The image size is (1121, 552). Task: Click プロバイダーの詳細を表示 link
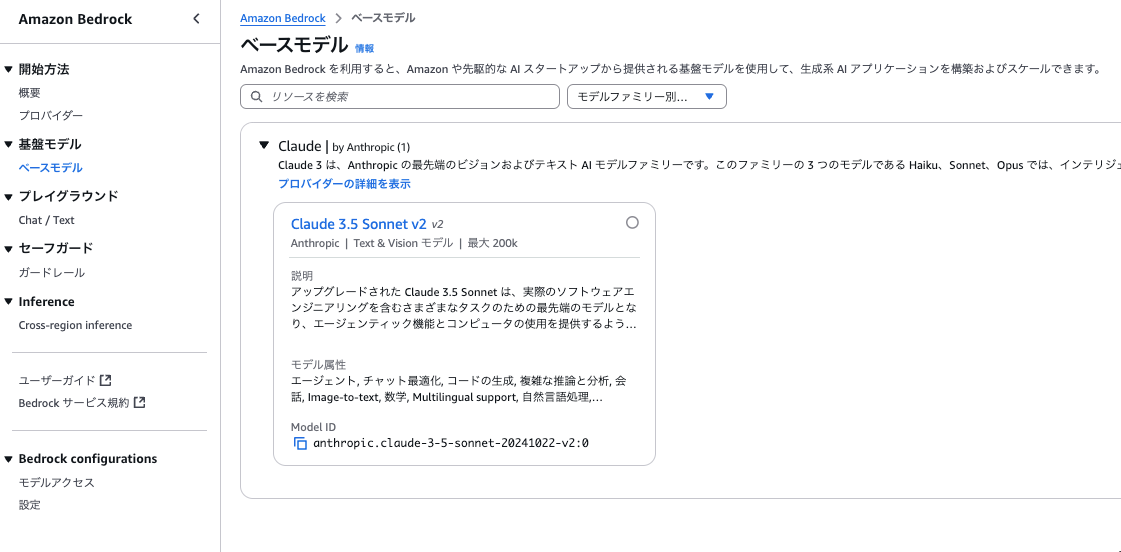pos(345,184)
